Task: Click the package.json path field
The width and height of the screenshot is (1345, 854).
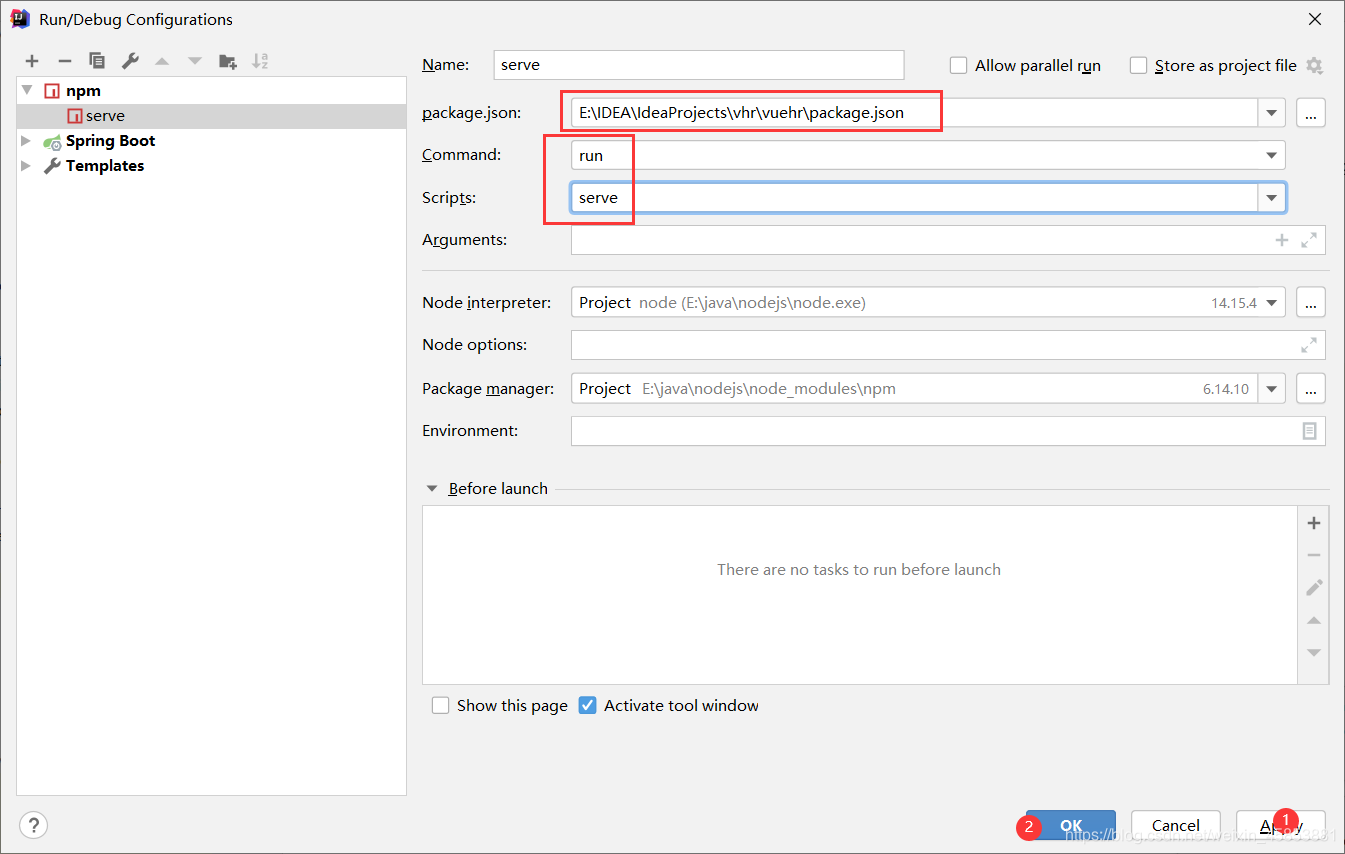Action: (x=914, y=113)
